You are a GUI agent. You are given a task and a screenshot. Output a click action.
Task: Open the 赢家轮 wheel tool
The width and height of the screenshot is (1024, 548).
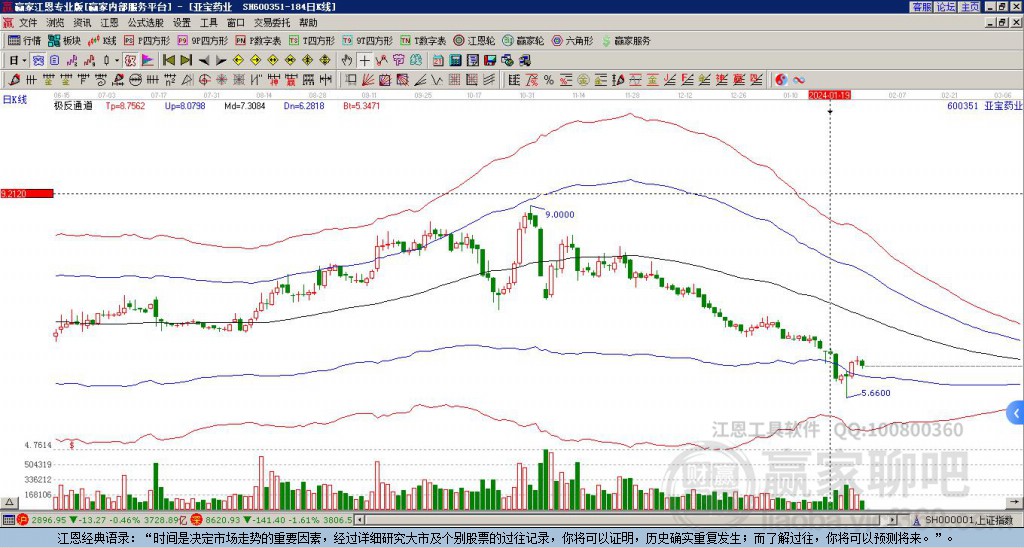(x=523, y=40)
